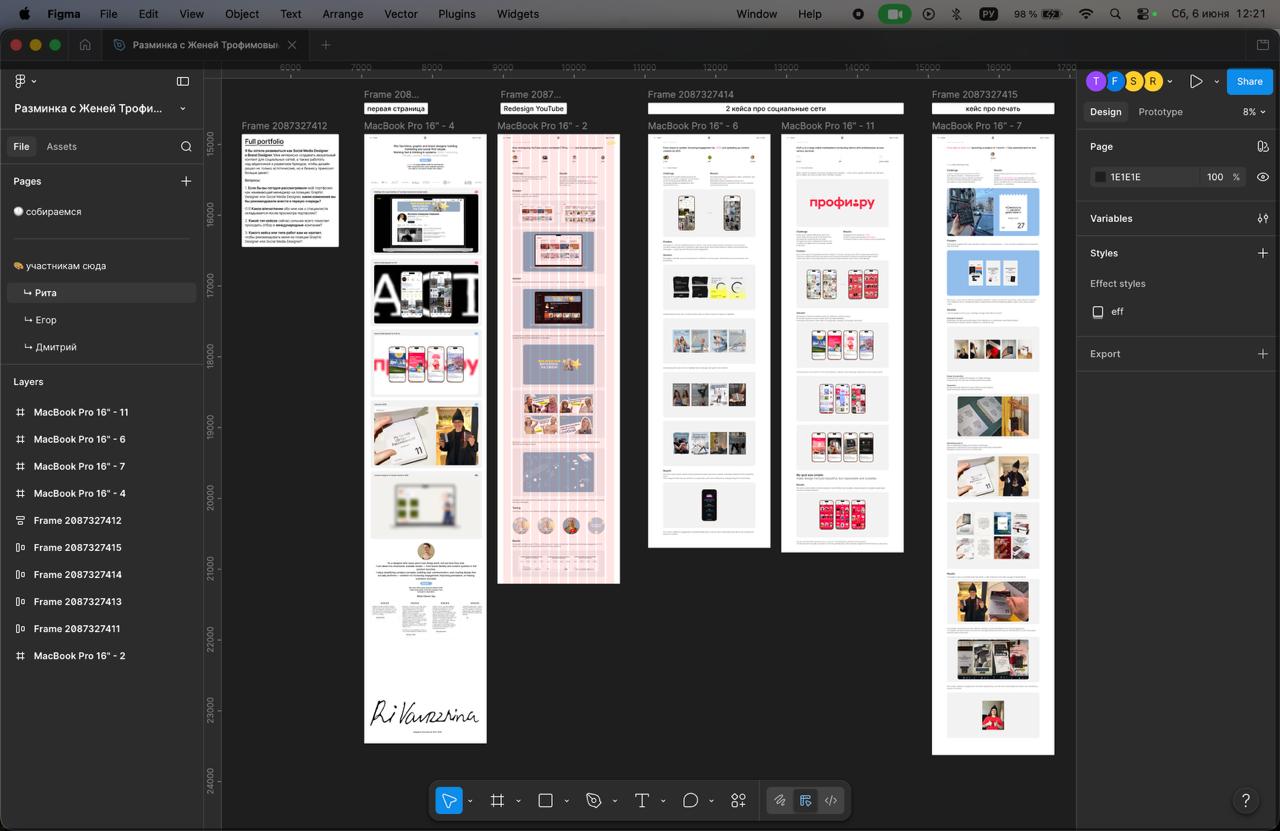Viewport: 1280px width, 831px height.
Task: Switch to Design mode in toolbar
Action: (x=805, y=800)
